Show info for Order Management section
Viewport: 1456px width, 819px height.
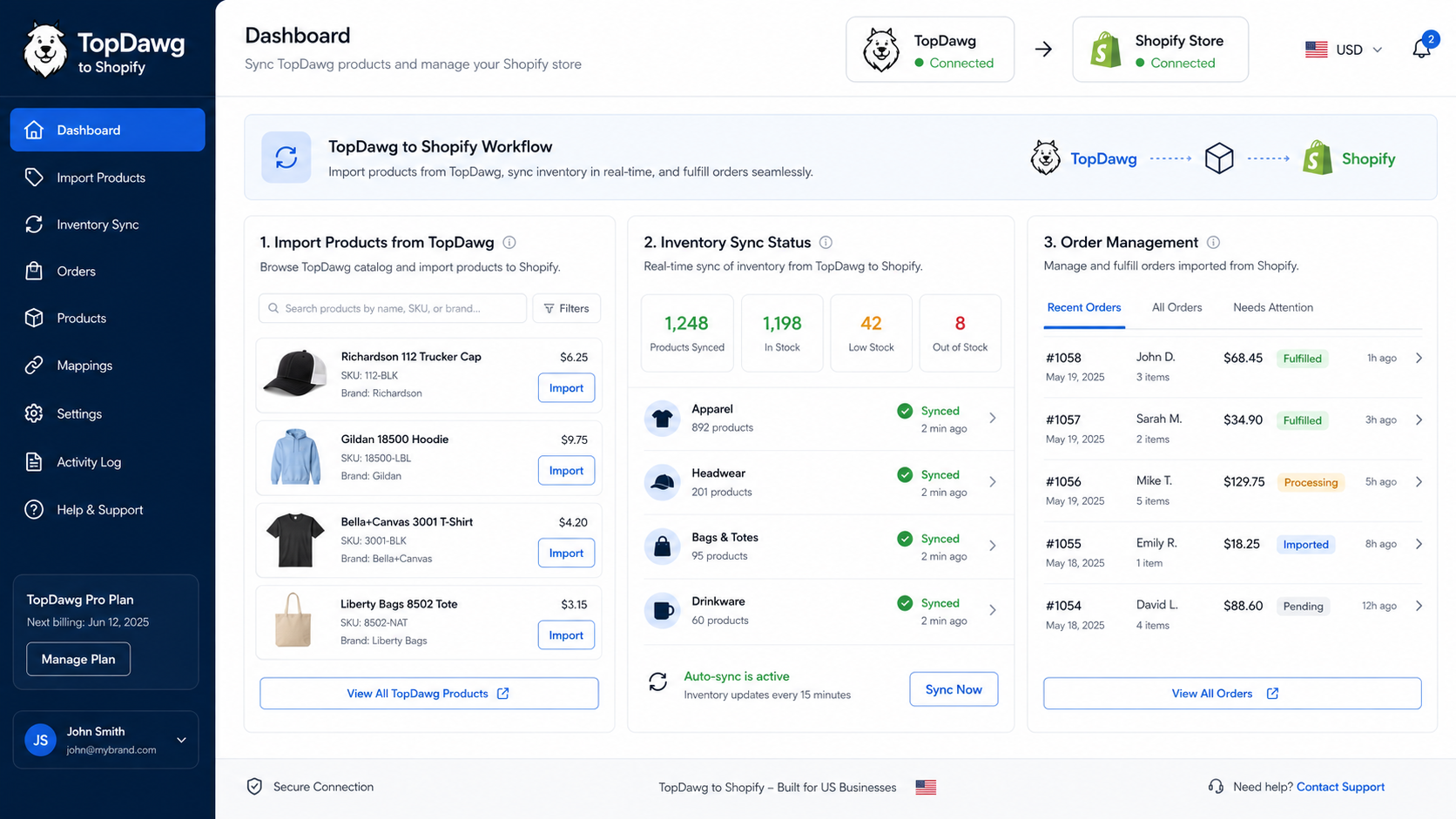(1213, 243)
